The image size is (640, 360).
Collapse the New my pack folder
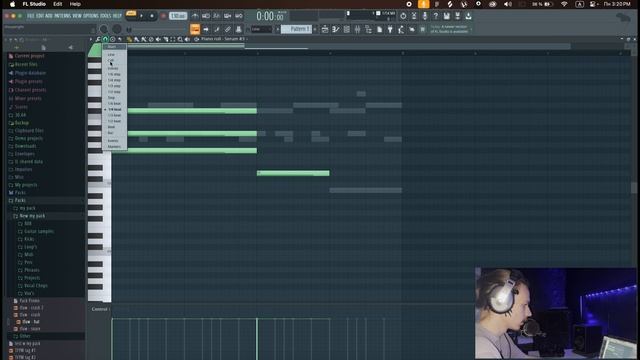[x=32, y=216]
